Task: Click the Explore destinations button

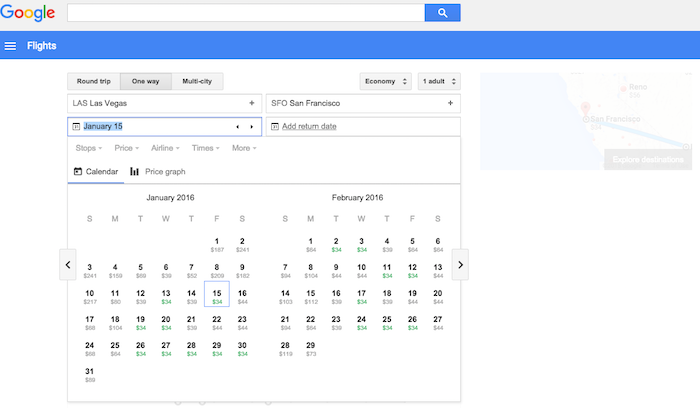Action: (647, 160)
